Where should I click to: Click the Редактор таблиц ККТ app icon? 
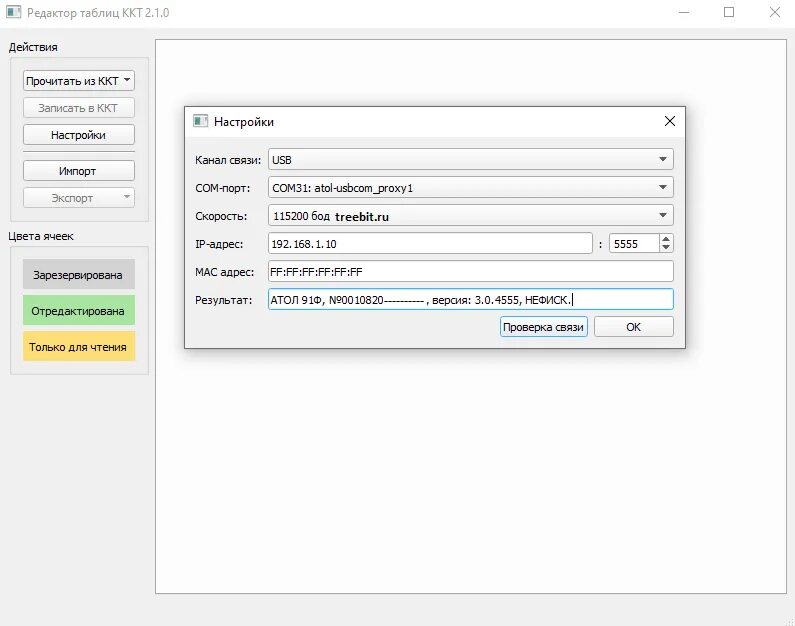point(14,12)
